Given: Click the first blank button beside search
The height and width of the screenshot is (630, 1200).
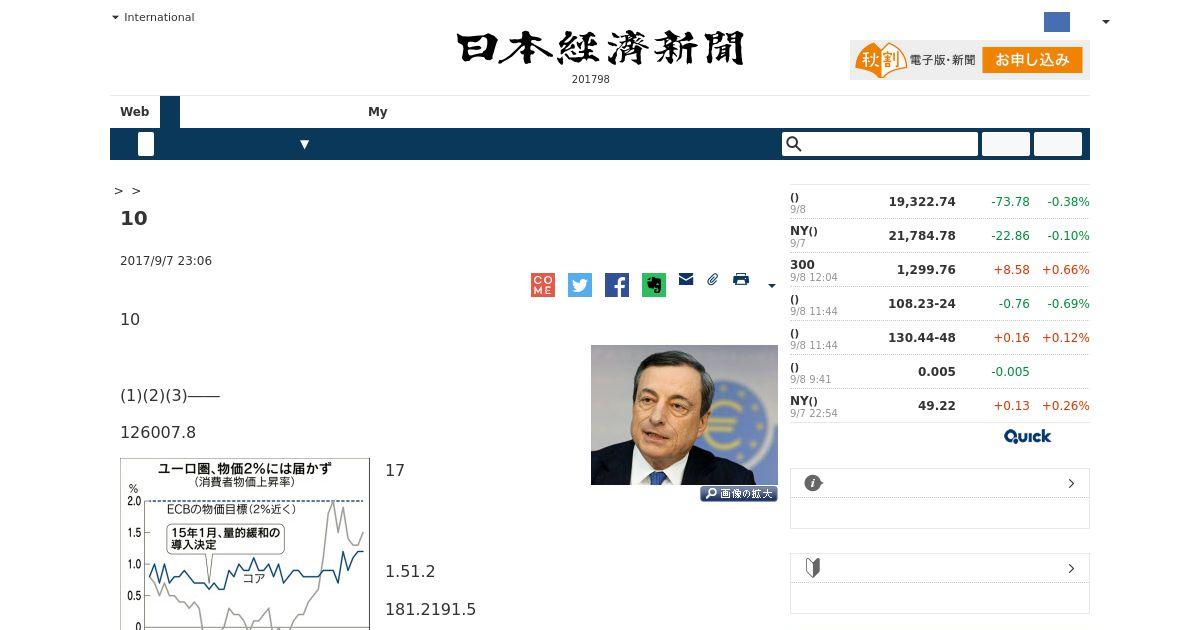Looking at the screenshot, I should click(1006, 144).
